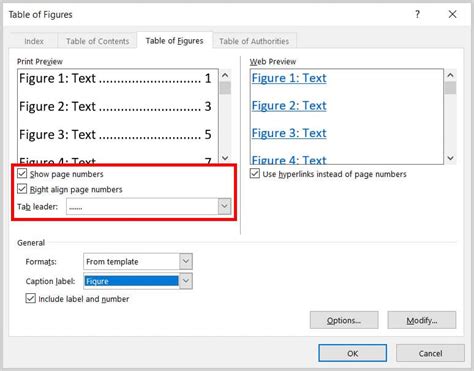Open the Modify dialog button

coord(422,320)
